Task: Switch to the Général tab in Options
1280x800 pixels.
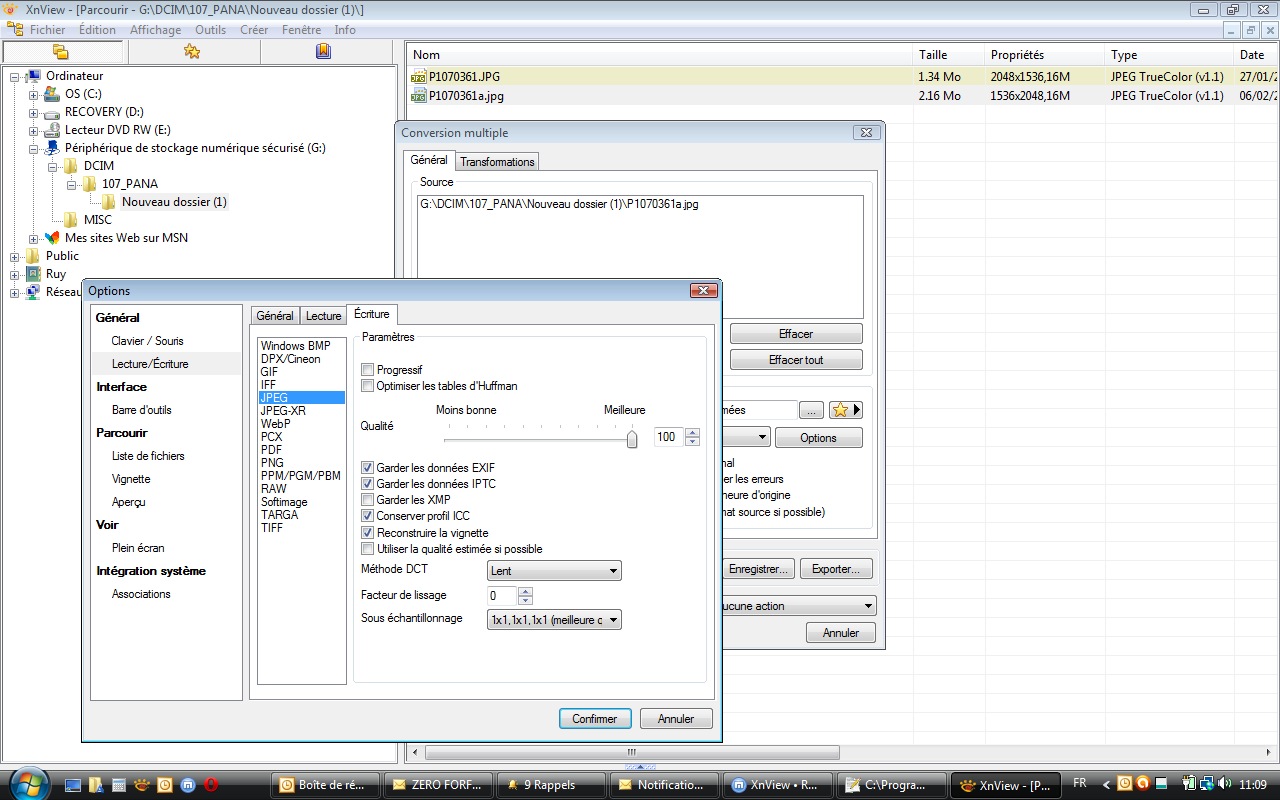Action: point(275,316)
